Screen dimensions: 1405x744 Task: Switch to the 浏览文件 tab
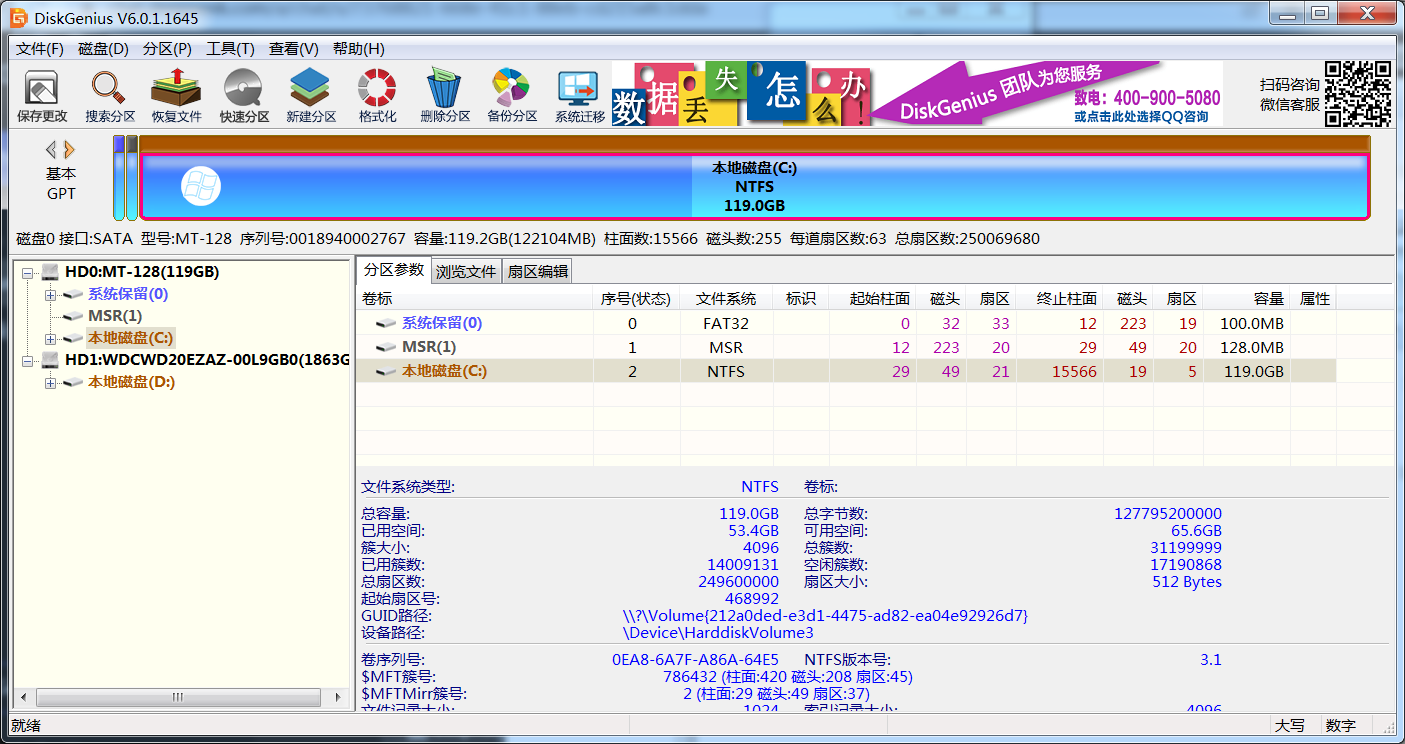click(x=466, y=271)
